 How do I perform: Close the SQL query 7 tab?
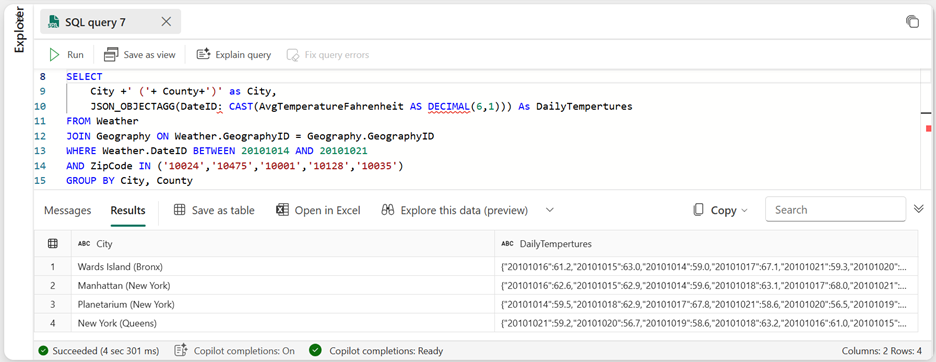click(166, 22)
